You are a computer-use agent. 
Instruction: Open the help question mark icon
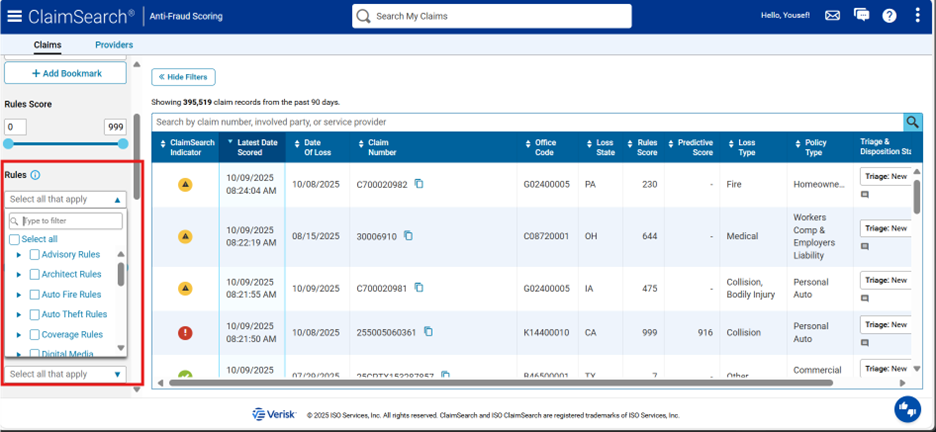[889, 16]
